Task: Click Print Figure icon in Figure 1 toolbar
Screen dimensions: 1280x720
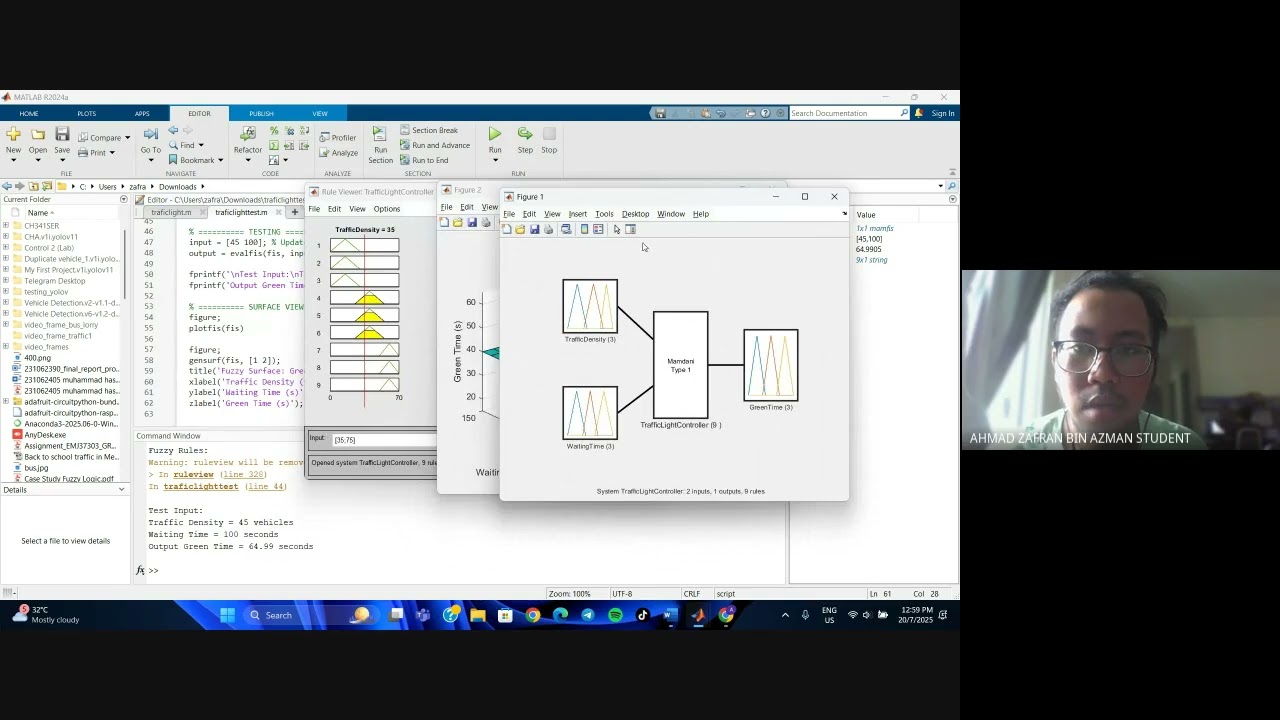Action: [x=548, y=230]
